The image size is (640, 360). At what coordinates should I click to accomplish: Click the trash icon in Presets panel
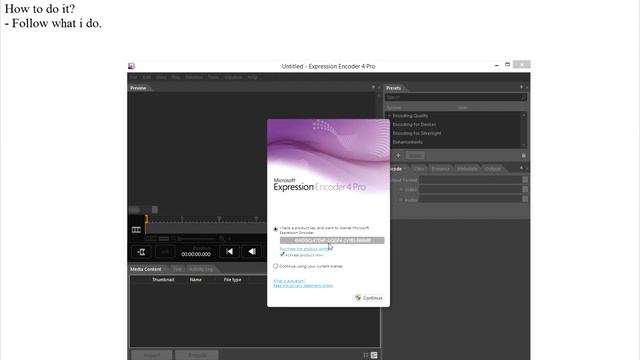(x=524, y=156)
